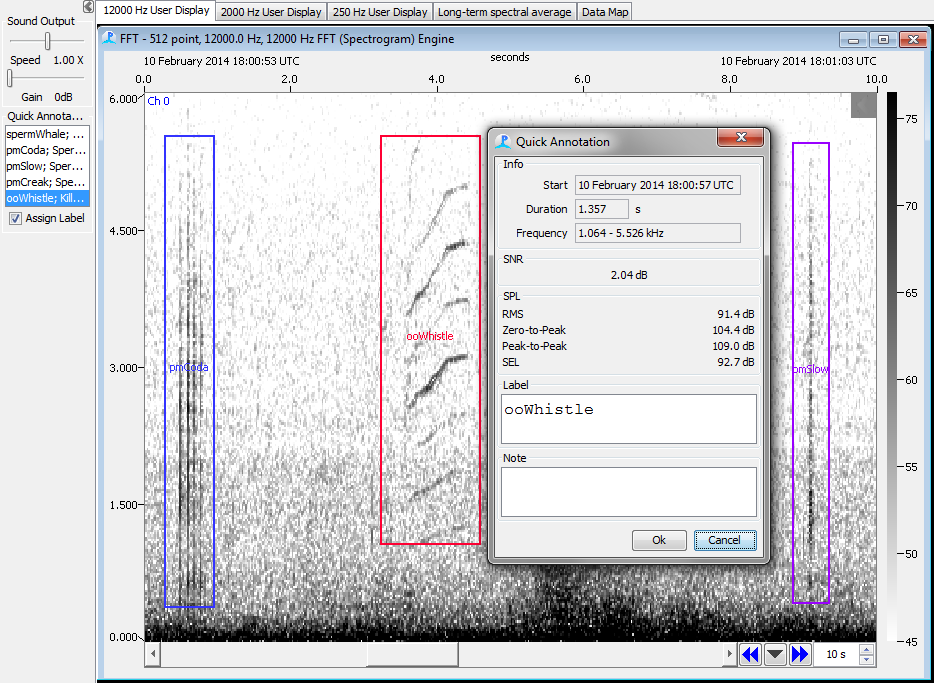Click the gray arrow in spectrogram corner
Viewport: 934px width, 683px height.
[x=863, y=105]
